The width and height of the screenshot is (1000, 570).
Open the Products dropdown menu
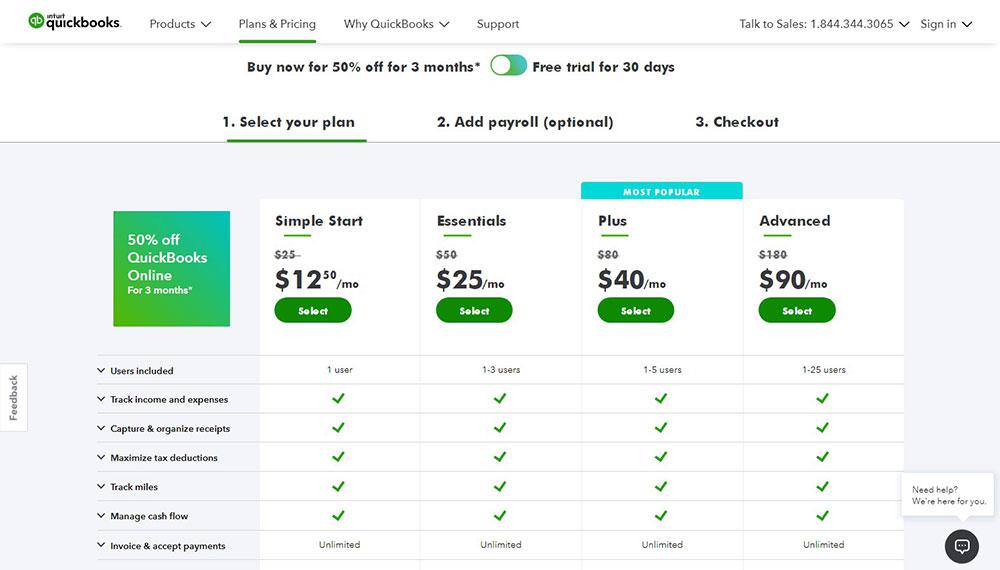[x=180, y=24]
